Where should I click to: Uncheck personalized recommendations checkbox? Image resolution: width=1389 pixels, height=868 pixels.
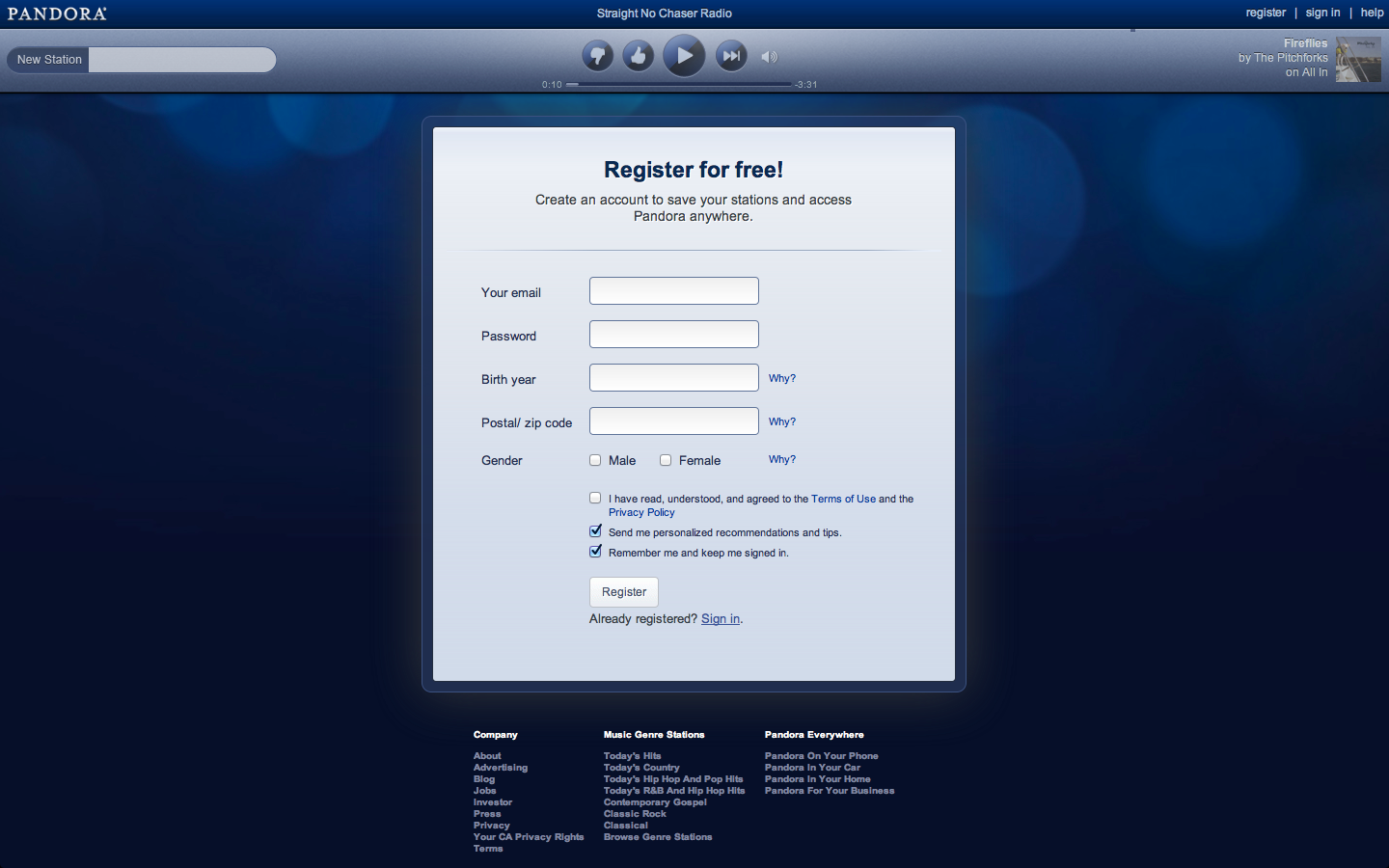(x=595, y=531)
